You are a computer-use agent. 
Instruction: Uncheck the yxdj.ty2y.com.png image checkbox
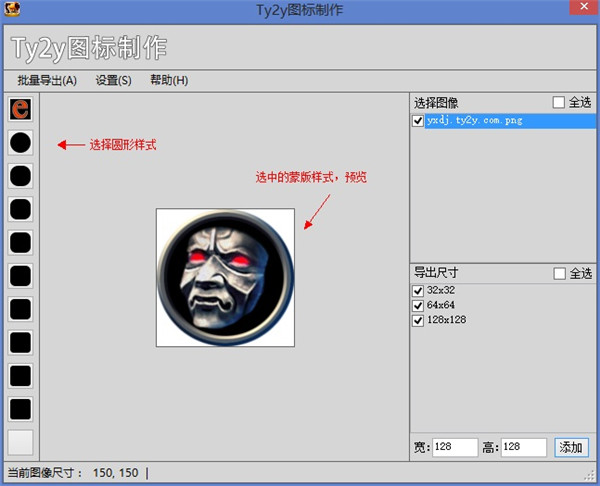(418, 121)
